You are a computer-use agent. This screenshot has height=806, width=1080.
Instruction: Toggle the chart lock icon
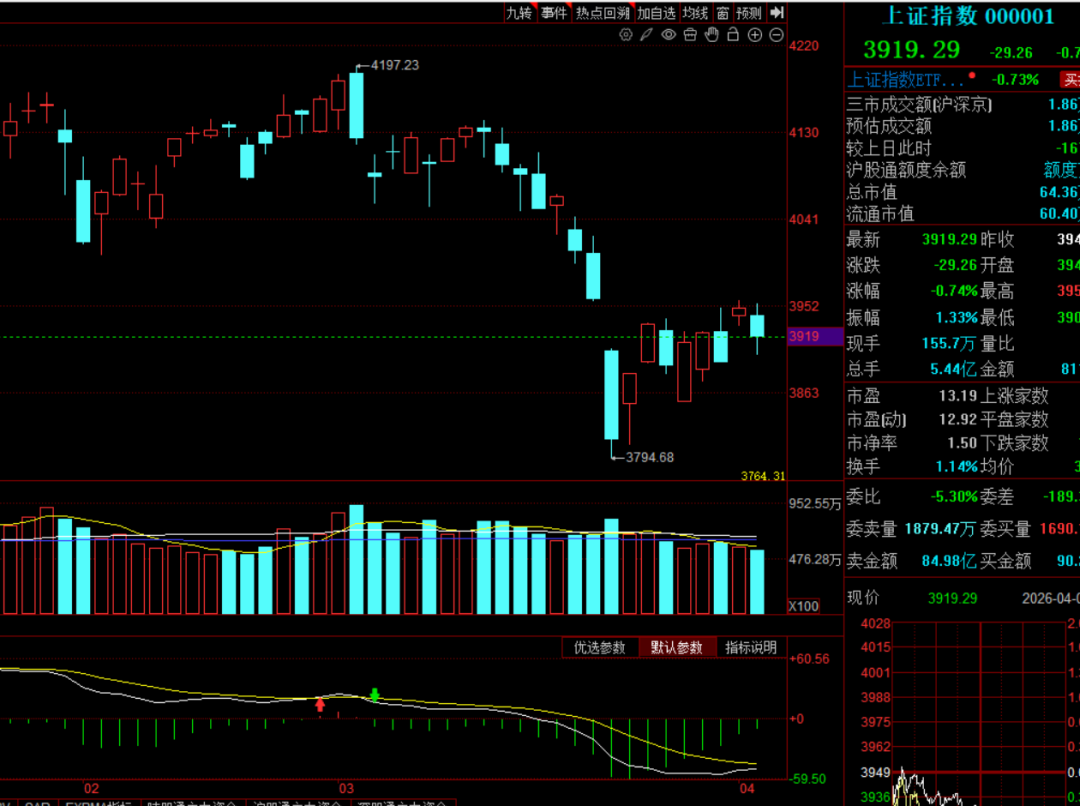click(x=733, y=34)
